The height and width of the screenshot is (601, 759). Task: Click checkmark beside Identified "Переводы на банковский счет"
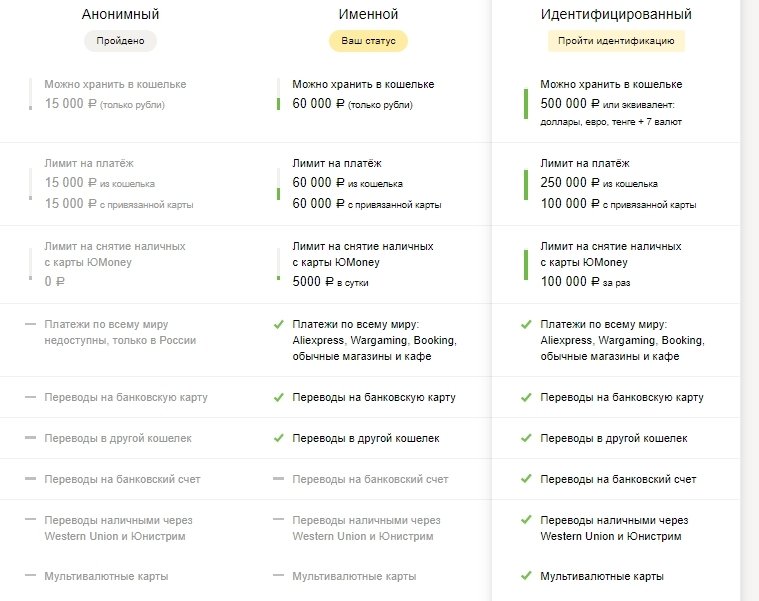[526, 479]
